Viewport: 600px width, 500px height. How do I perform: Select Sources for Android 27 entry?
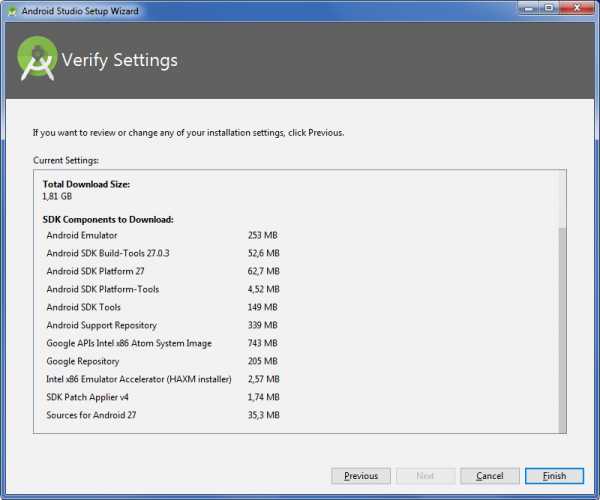pyautogui.click(x=91, y=415)
